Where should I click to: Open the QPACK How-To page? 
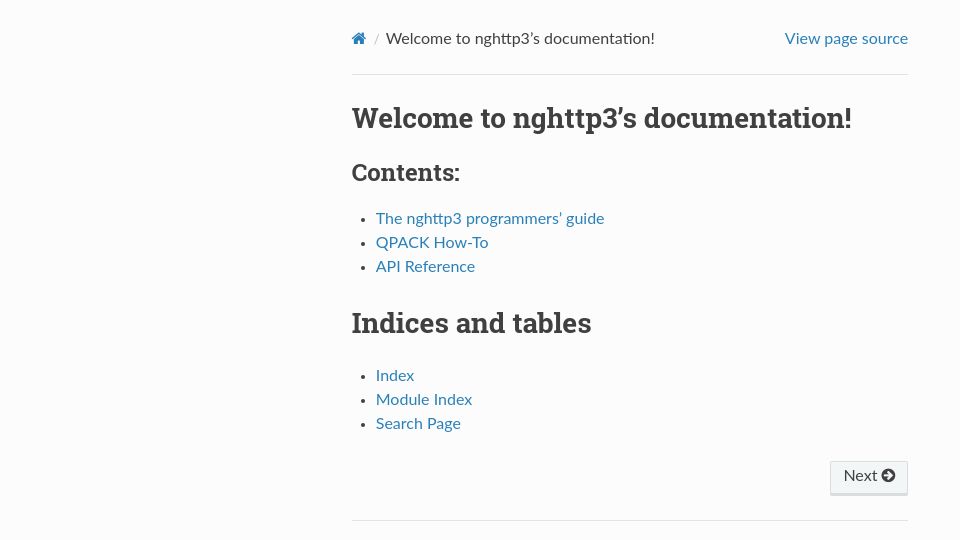[x=432, y=242]
